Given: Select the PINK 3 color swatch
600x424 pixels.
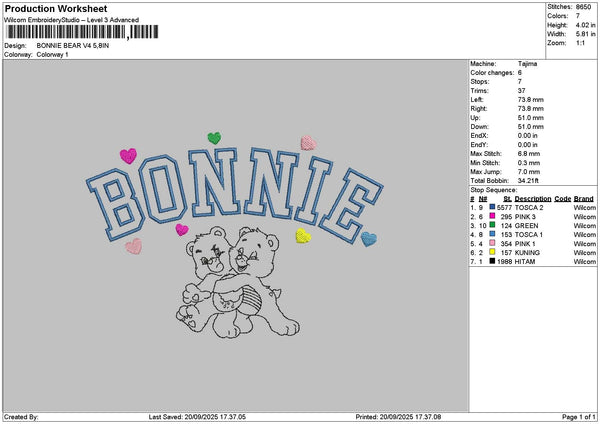Looking at the screenshot, I should (492, 216).
